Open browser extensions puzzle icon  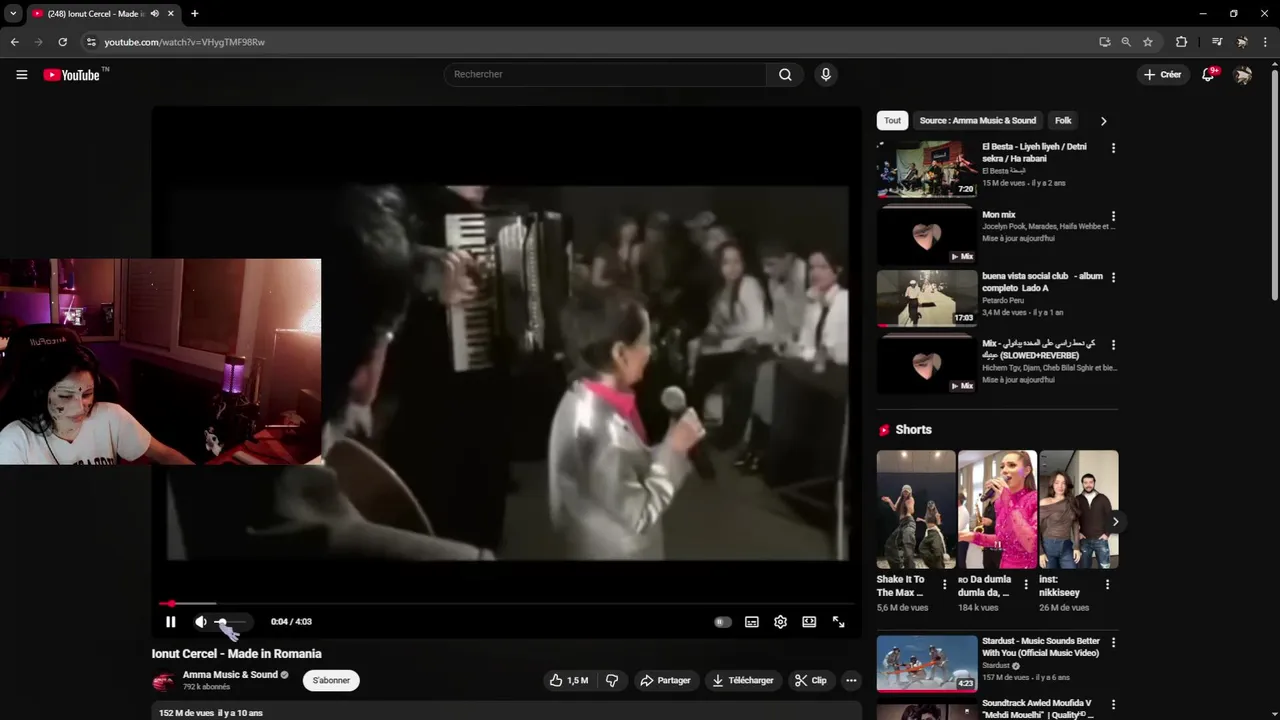tap(1181, 42)
